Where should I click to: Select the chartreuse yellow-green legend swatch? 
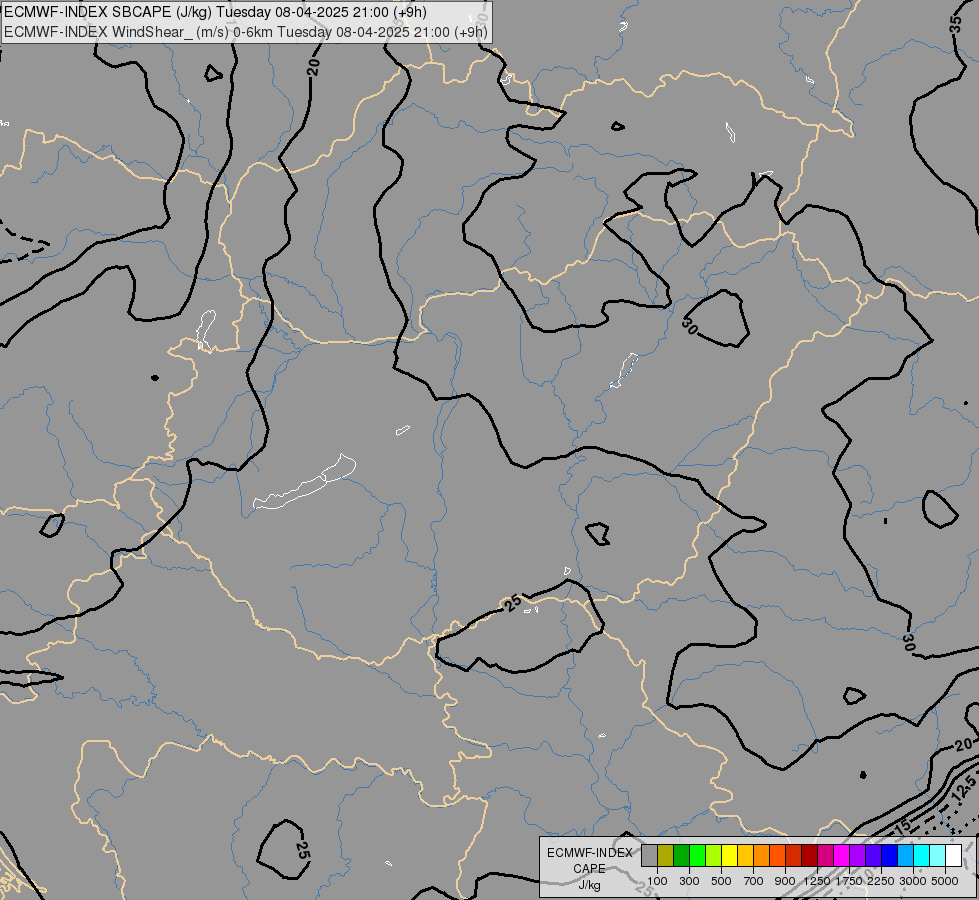point(714,856)
